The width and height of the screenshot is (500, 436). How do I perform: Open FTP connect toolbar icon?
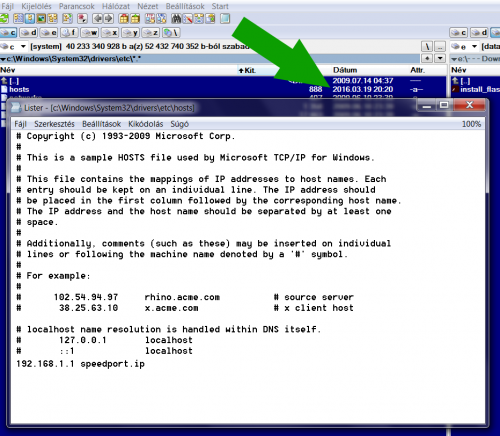(x=150, y=18)
